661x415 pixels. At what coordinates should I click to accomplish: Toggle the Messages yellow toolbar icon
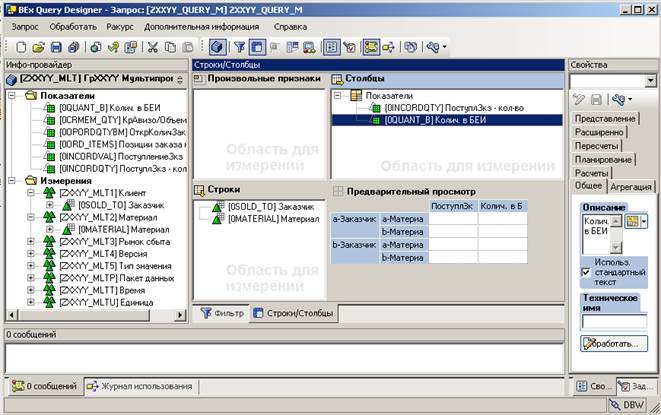pyautogui.click(x=371, y=47)
